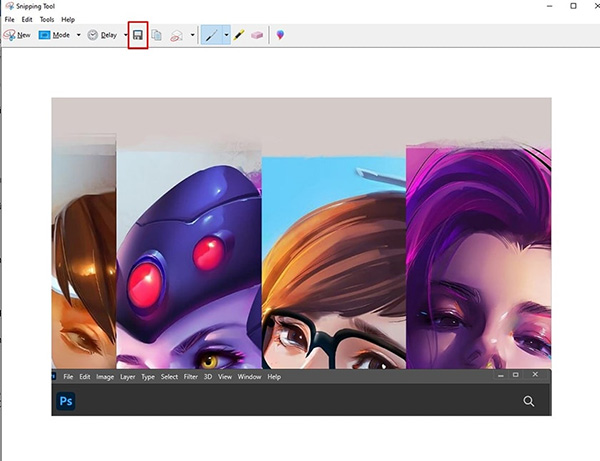This screenshot has width=600, height=461.
Task: Expand the Pen options dropdown arrow
Action: 226,35
